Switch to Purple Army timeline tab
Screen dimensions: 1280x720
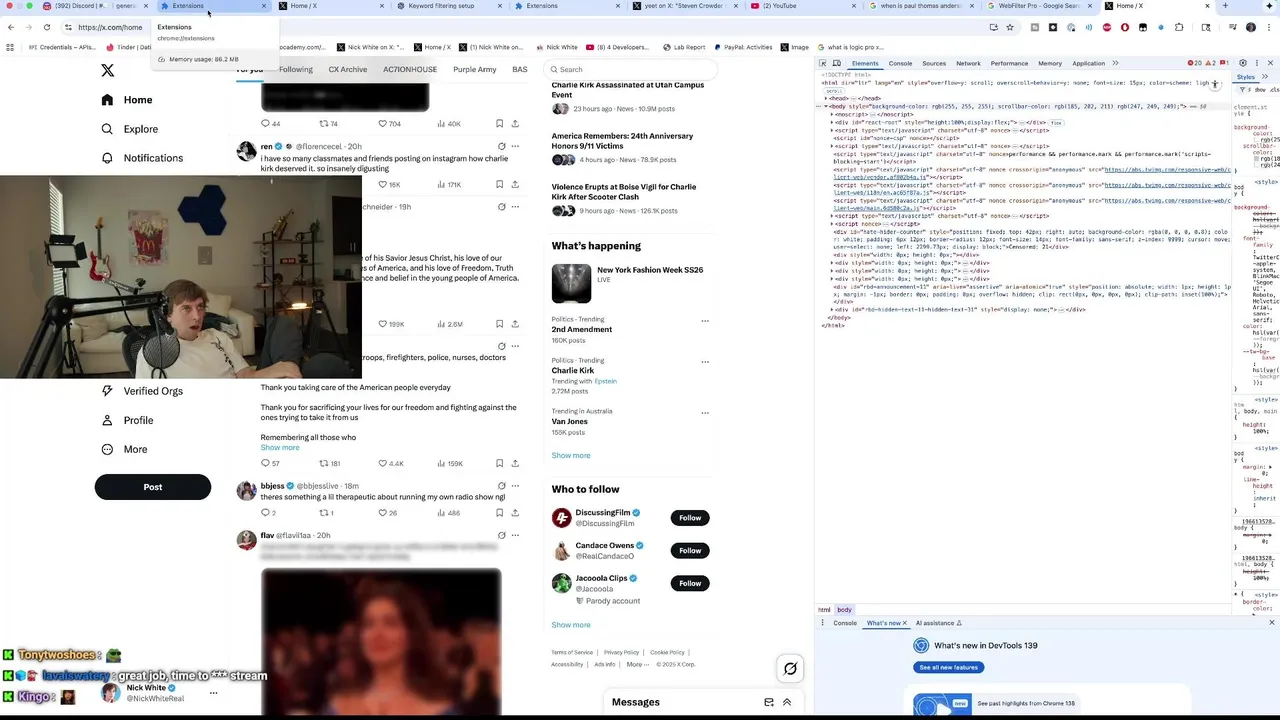click(x=475, y=70)
